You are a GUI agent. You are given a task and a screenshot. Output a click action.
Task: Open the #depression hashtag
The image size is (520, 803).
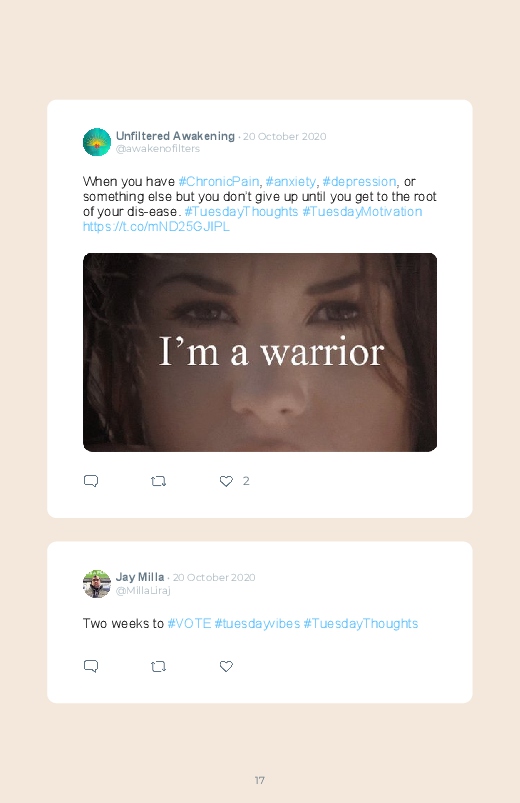coord(359,181)
